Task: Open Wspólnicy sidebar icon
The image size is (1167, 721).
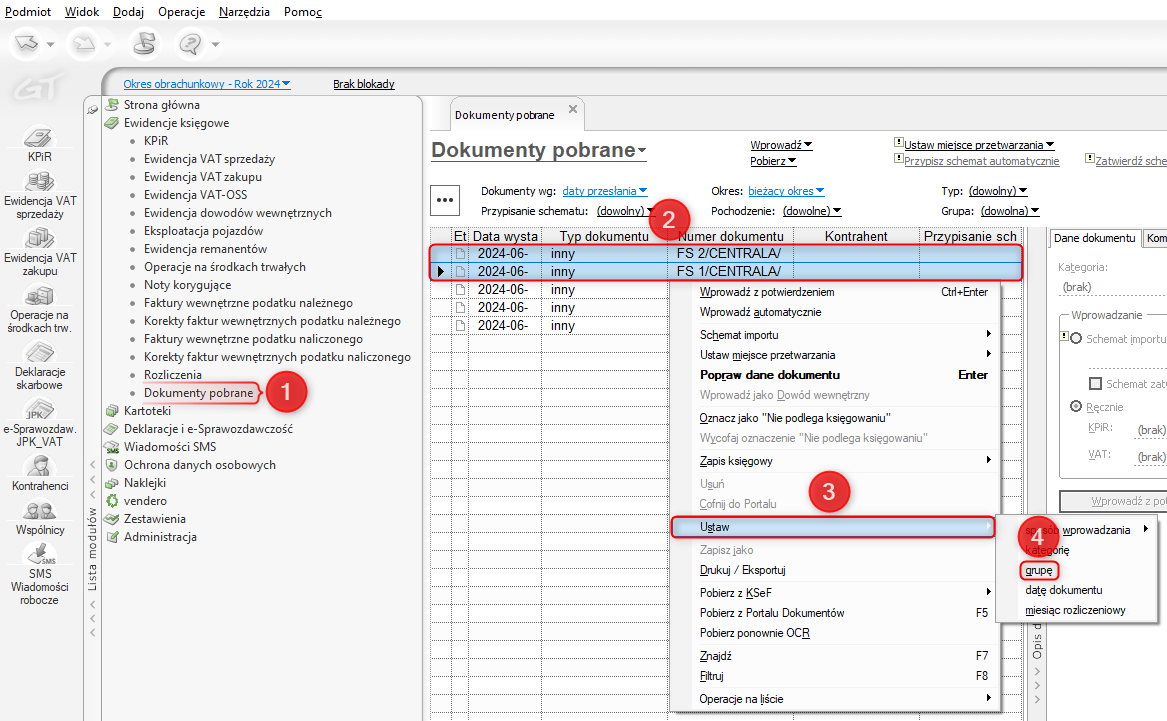Action: click(x=40, y=511)
